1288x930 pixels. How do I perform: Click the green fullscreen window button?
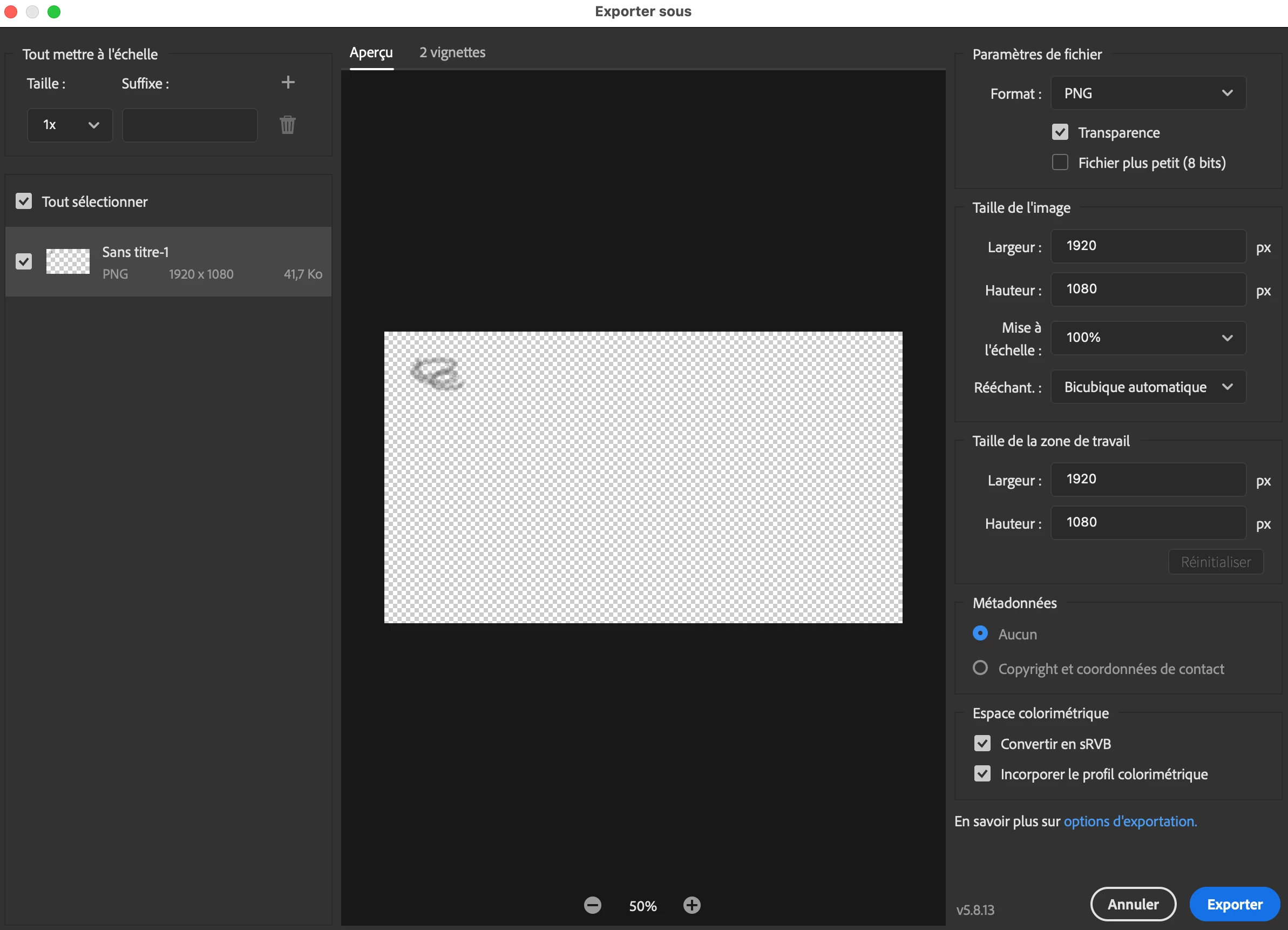(54, 11)
